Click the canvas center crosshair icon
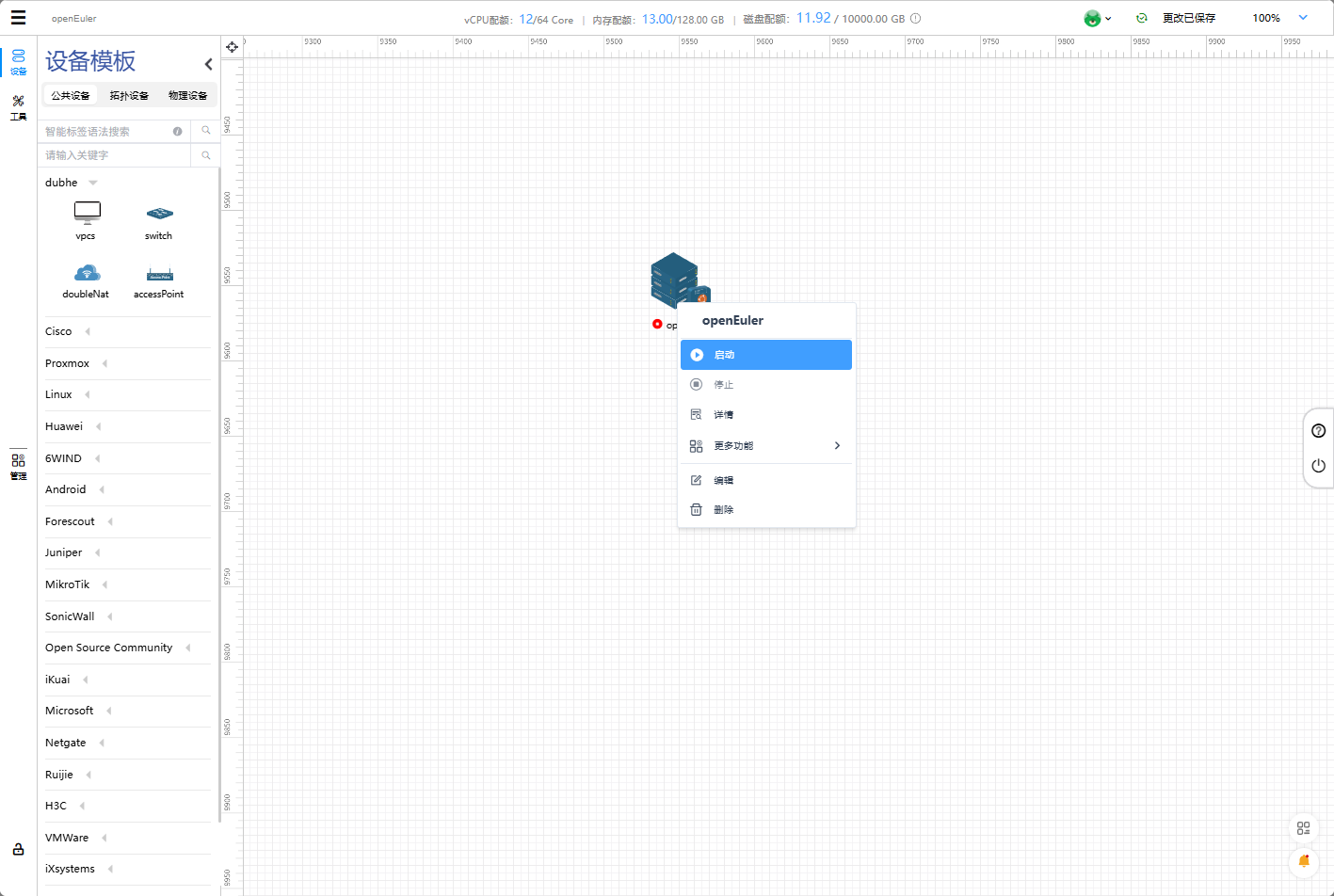1334x896 pixels. click(232, 47)
